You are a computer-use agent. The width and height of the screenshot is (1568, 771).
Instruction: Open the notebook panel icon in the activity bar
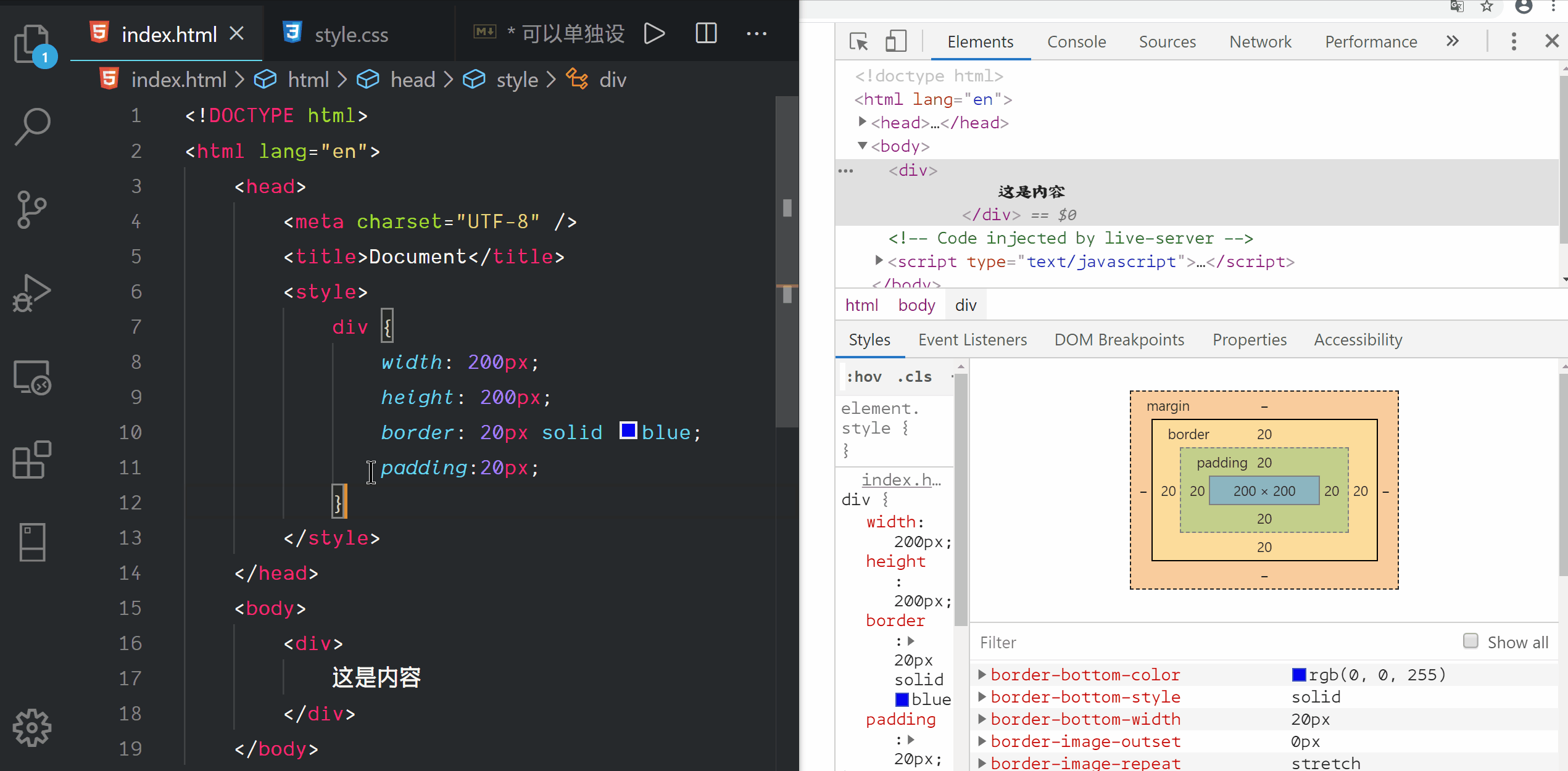click(x=32, y=542)
